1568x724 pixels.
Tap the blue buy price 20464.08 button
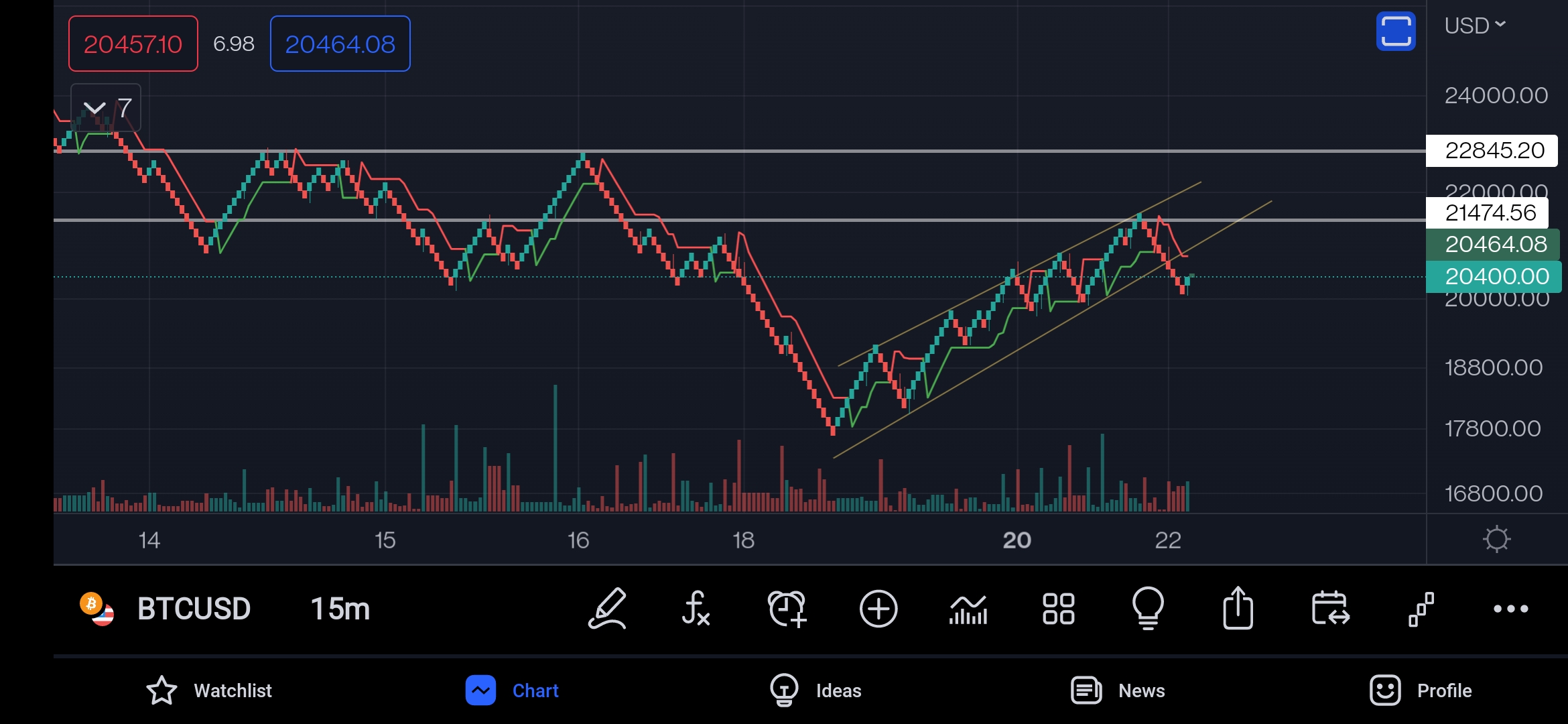pyautogui.click(x=340, y=44)
